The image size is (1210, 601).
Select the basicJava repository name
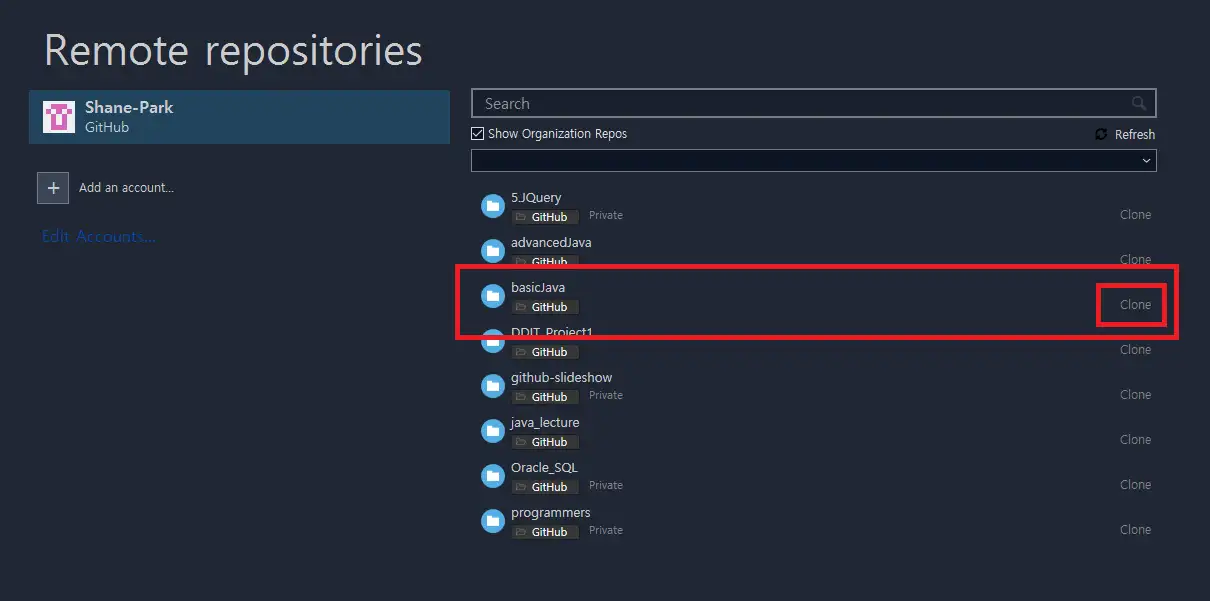click(538, 288)
